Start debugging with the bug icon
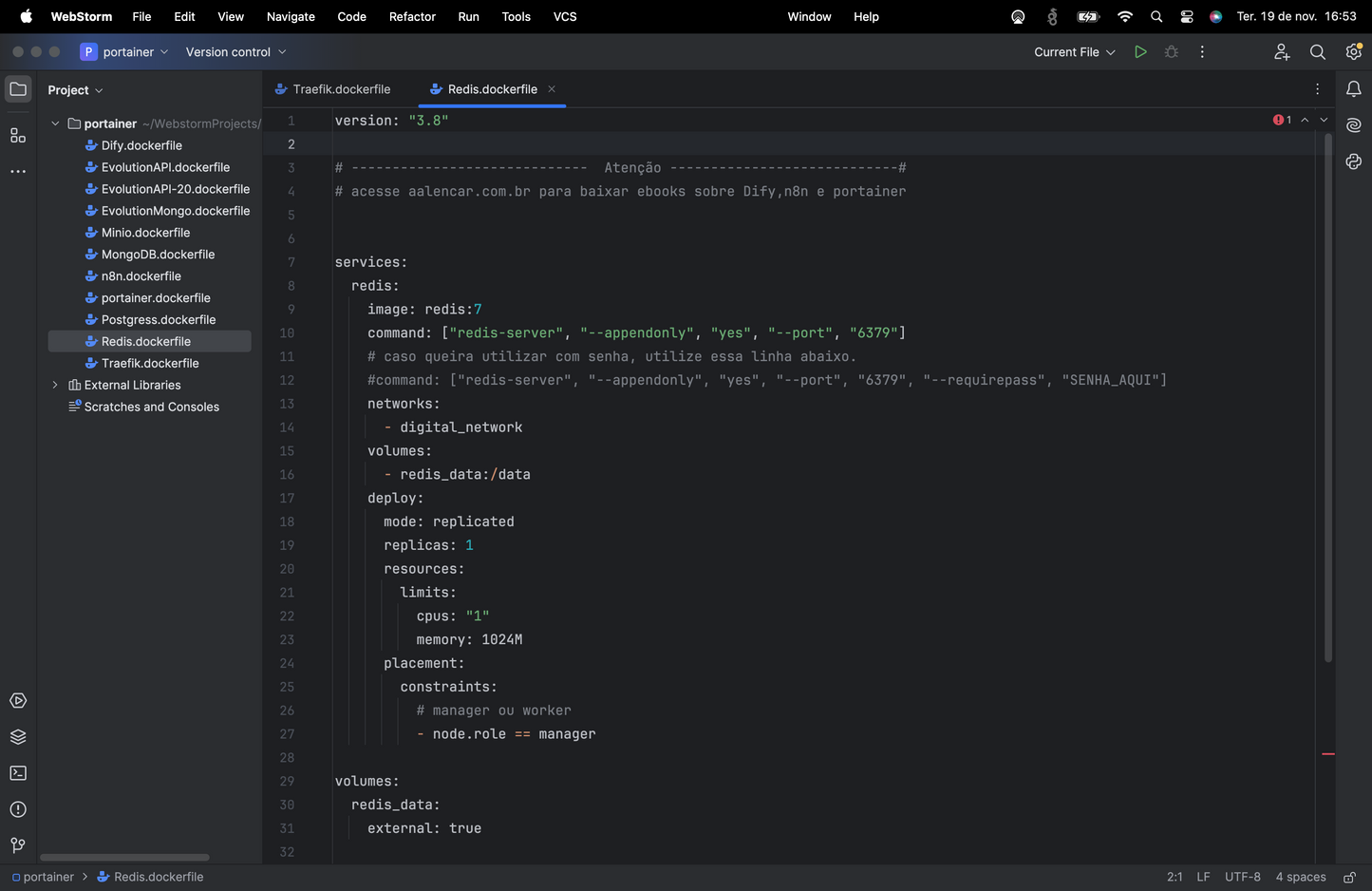Screen dimensions: 1372x891 click(1171, 52)
